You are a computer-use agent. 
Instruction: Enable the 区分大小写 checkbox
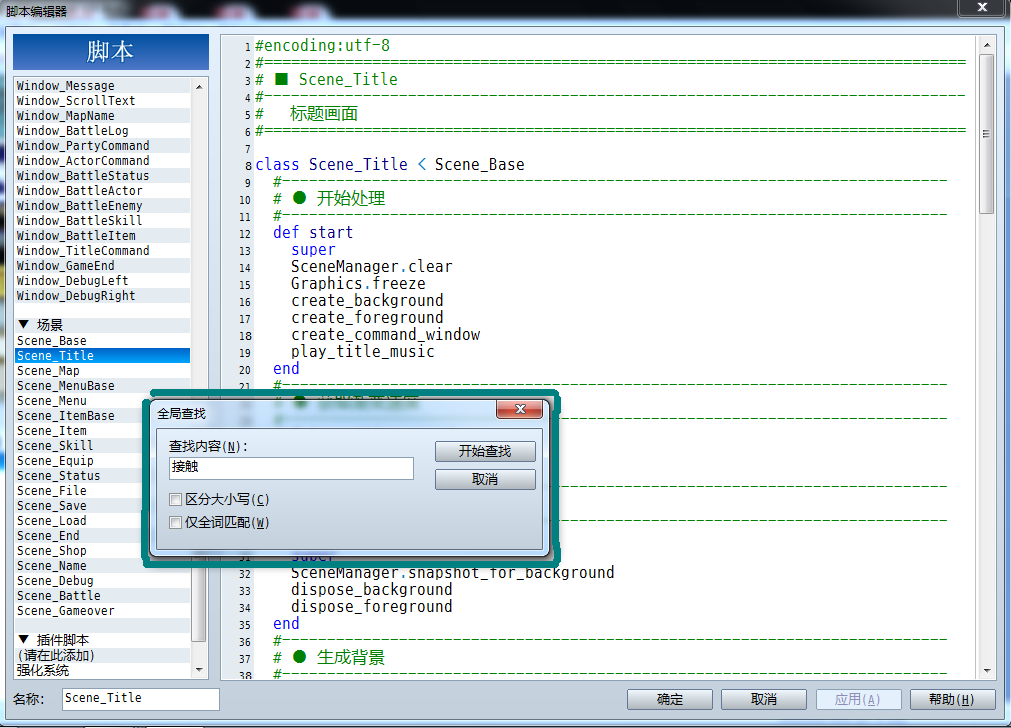coord(175,500)
